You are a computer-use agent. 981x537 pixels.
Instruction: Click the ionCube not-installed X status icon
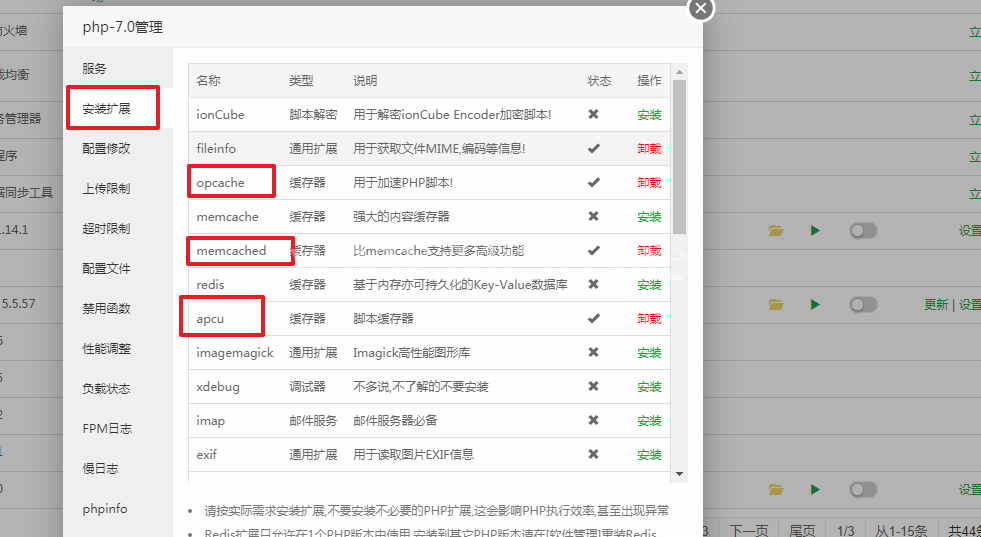593,114
